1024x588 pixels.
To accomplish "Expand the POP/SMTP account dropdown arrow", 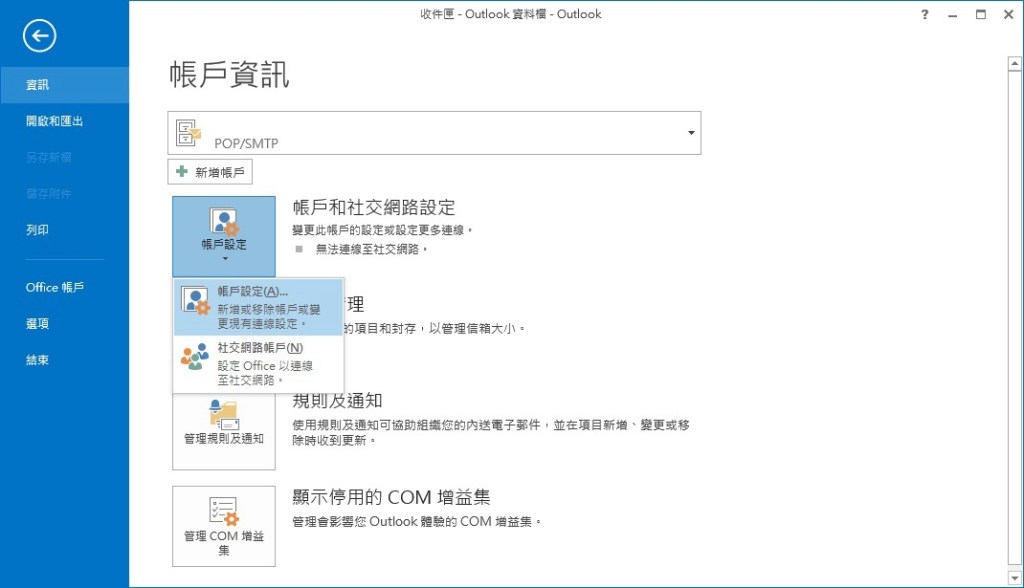I will (690, 133).
